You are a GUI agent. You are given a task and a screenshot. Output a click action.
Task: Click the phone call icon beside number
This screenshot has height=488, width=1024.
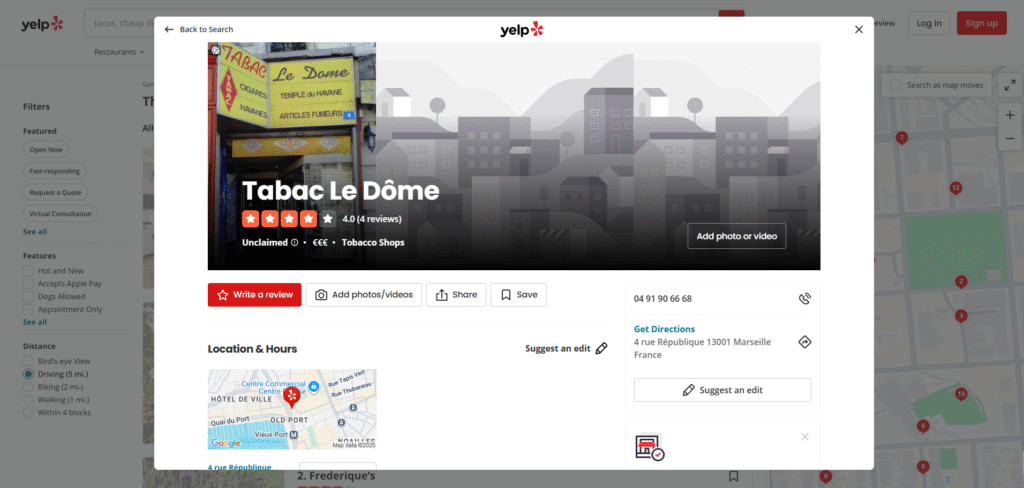805,299
